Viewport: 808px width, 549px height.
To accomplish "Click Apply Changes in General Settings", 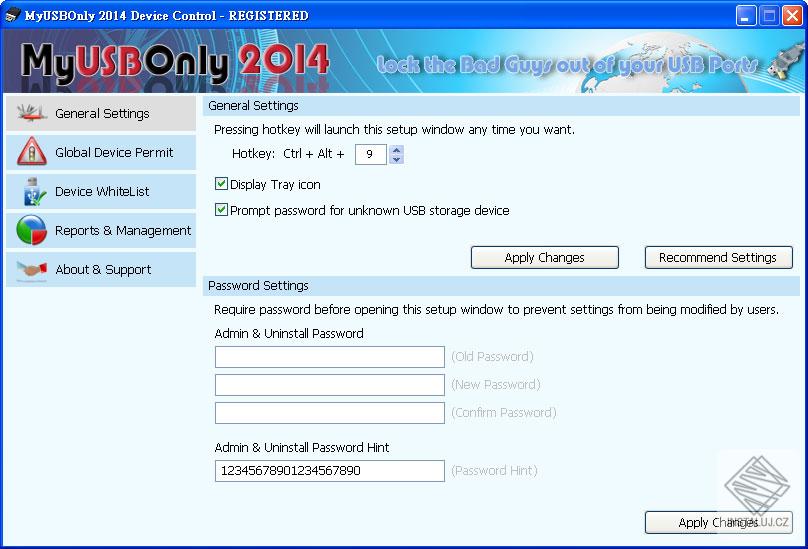I will pyautogui.click(x=545, y=257).
